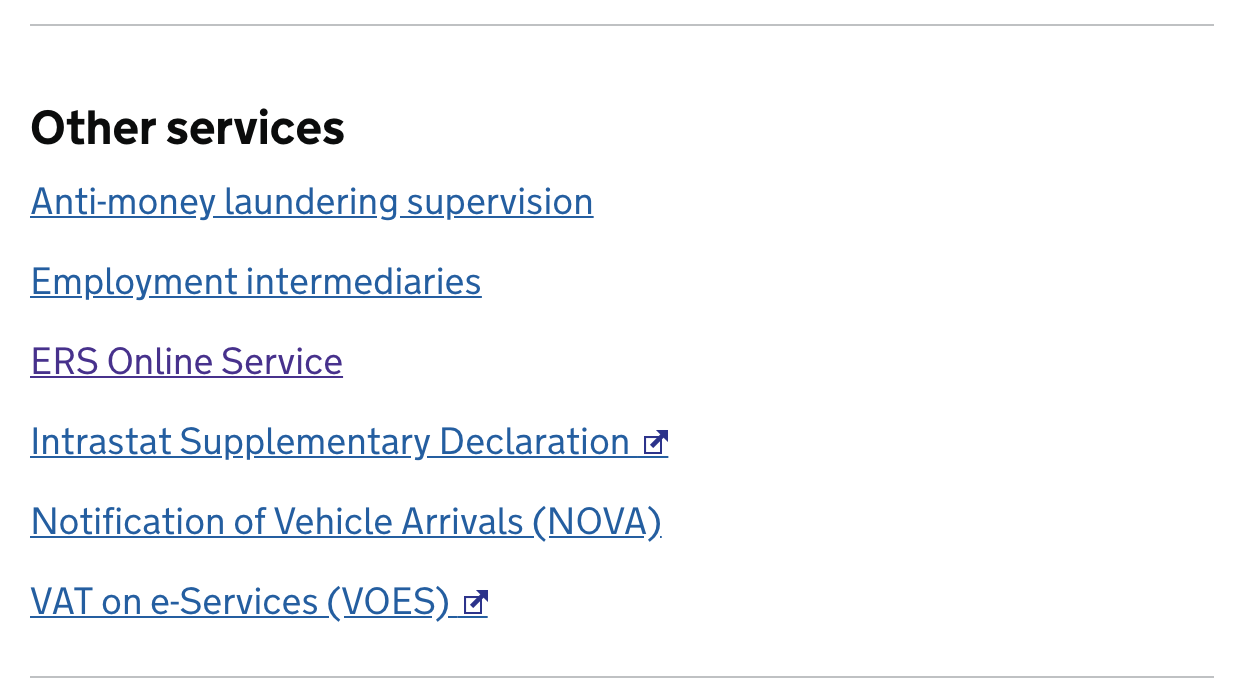
Task: Click the word 'Declaration' in the Intrastat link
Action: pyautogui.click(x=534, y=441)
